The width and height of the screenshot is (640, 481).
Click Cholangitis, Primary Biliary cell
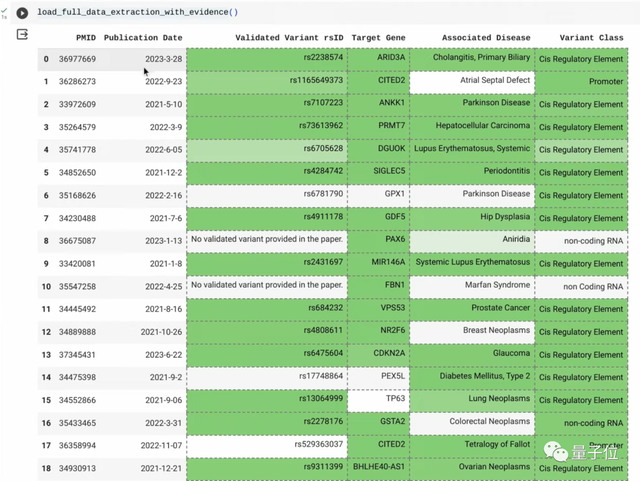pos(472,59)
